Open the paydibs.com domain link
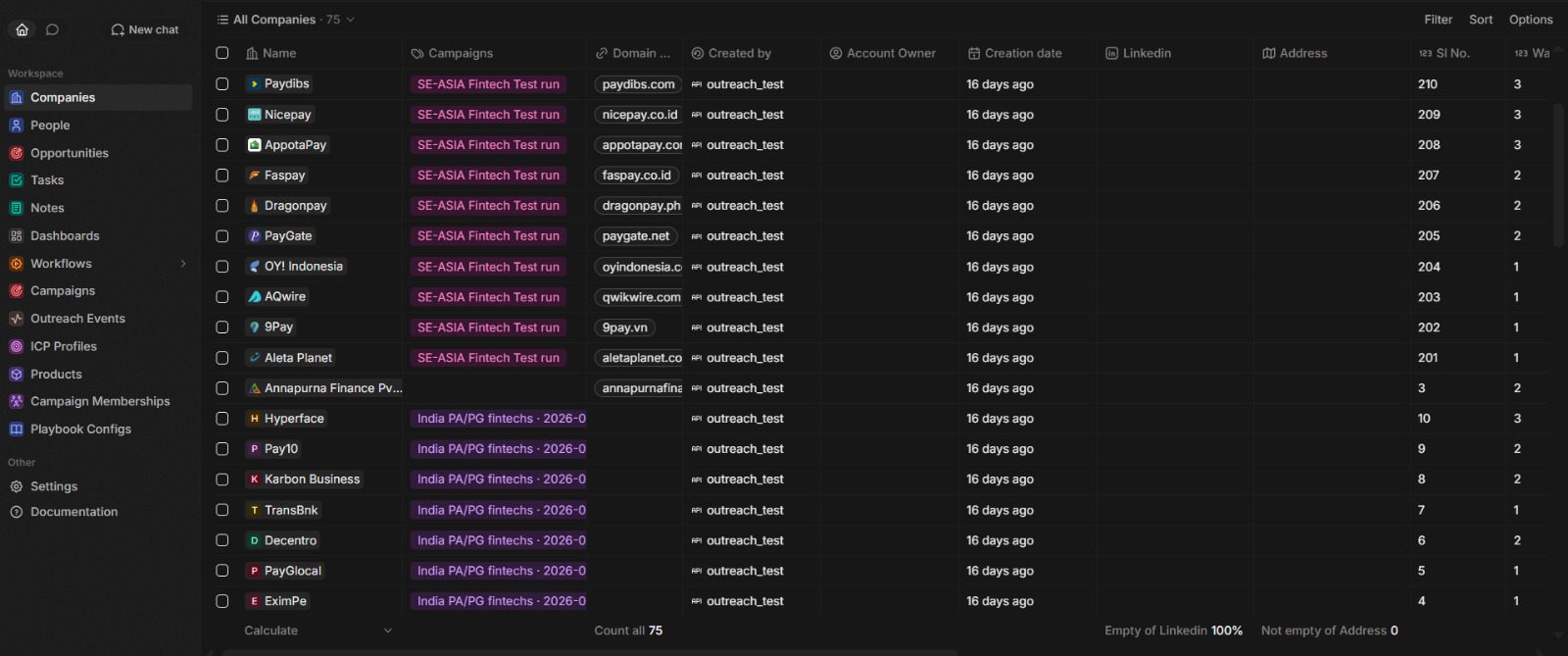The width and height of the screenshot is (1568, 656). pos(638,84)
